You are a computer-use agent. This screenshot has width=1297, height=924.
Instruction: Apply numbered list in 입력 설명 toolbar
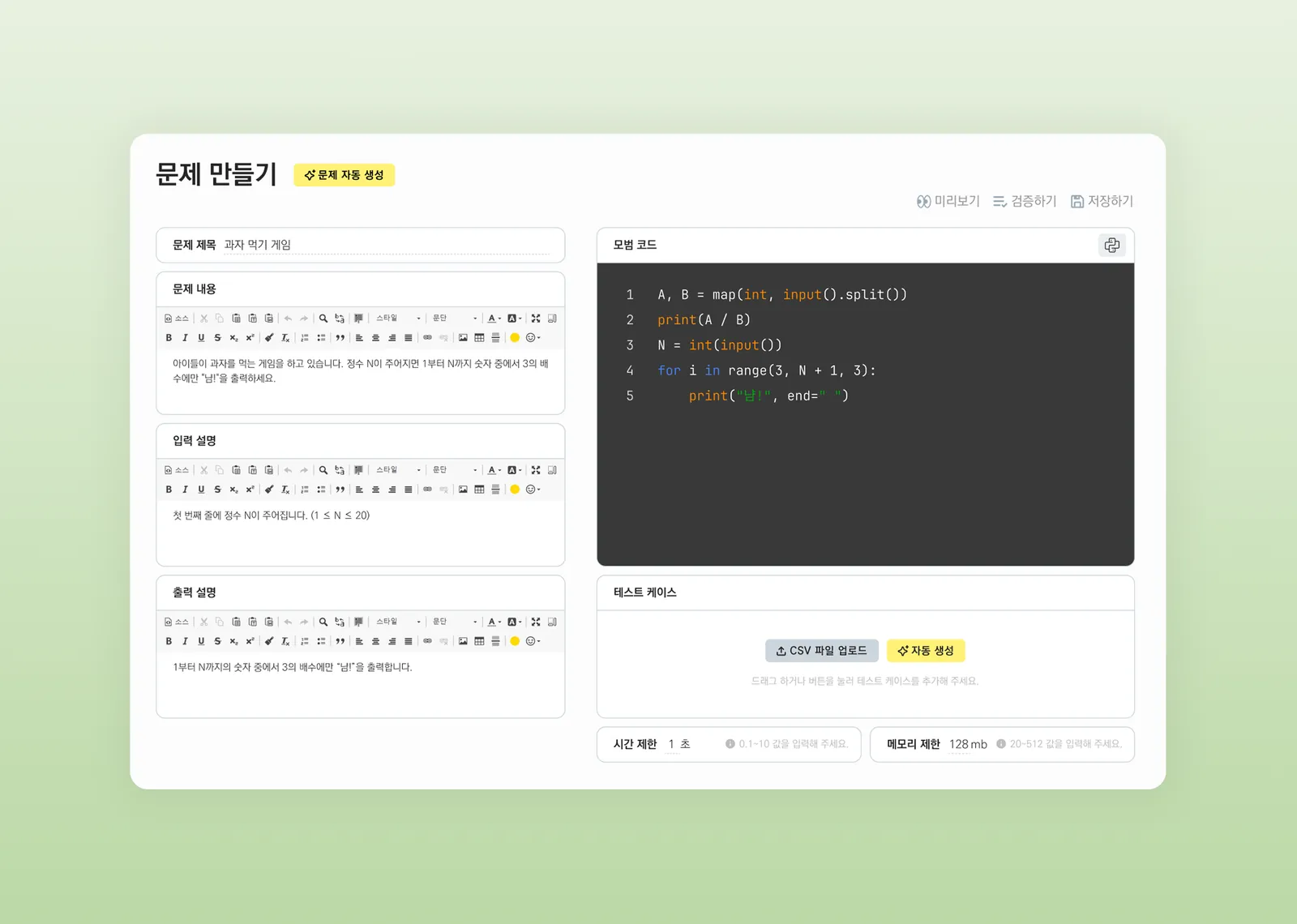point(305,490)
